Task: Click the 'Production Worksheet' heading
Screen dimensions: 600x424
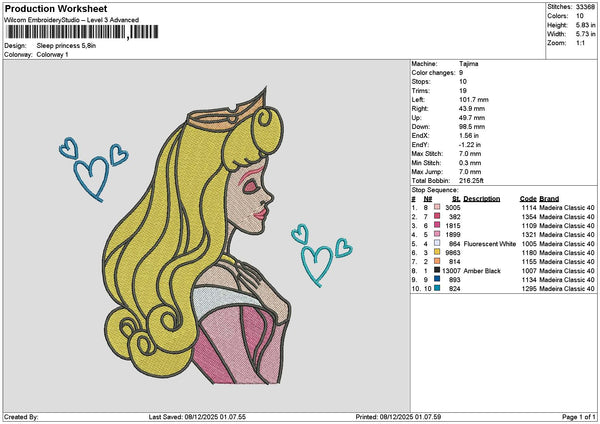Action: click(56, 8)
